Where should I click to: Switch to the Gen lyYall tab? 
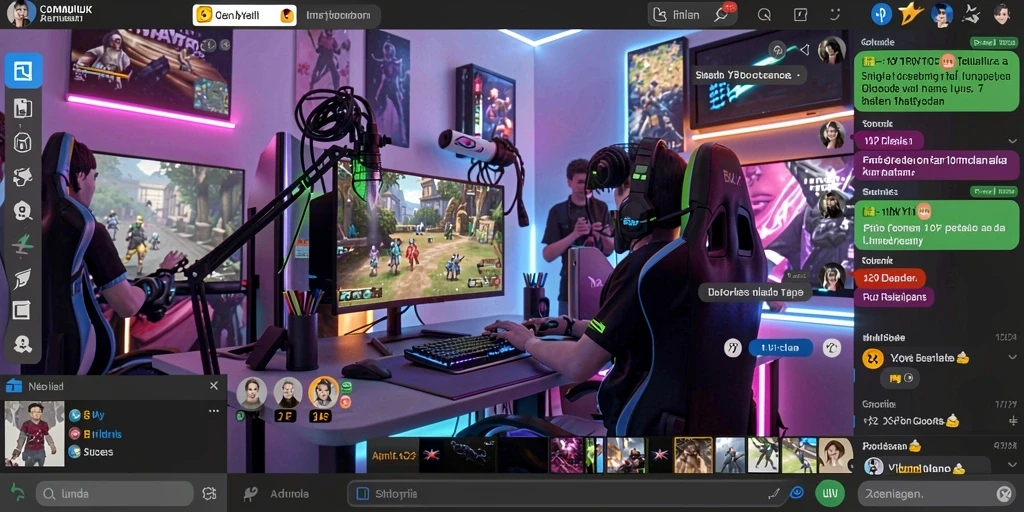coord(244,15)
